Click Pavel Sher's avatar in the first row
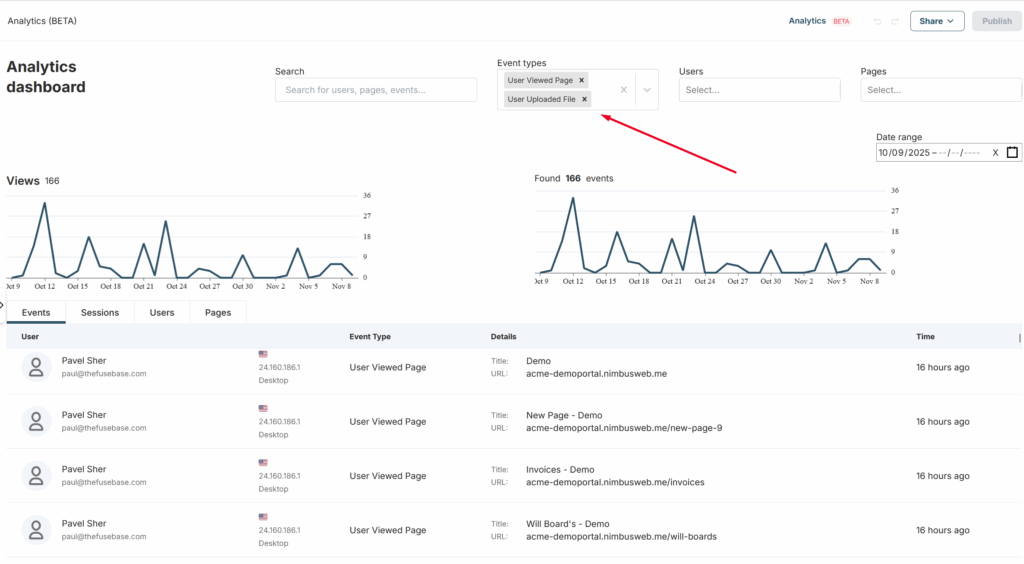This screenshot has width=1024, height=564. [37, 367]
